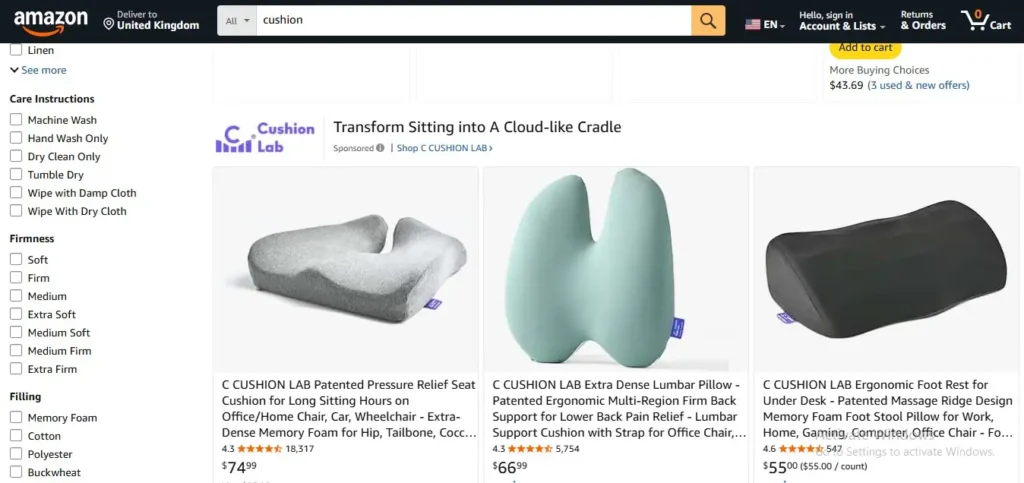This screenshot has width=1024, height=483.
Task: Click the orange search magnifier button
Action: coord(708,20)
